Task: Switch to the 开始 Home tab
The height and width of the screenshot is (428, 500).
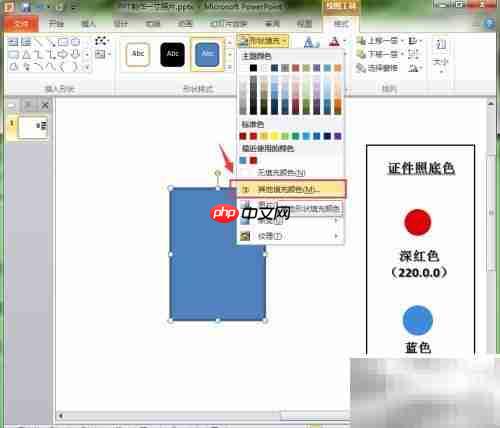Action: coord(56,24)
